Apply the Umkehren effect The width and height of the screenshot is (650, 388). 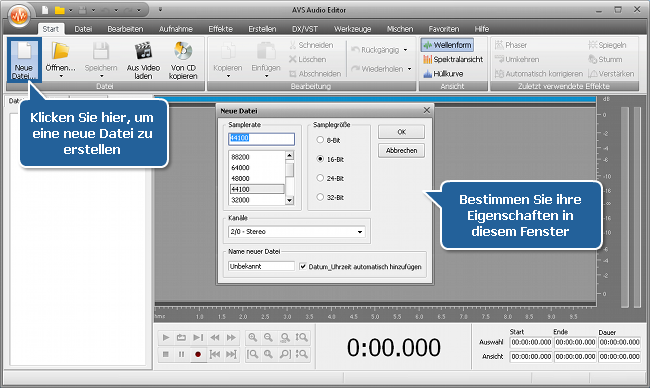tap(517, 59)
